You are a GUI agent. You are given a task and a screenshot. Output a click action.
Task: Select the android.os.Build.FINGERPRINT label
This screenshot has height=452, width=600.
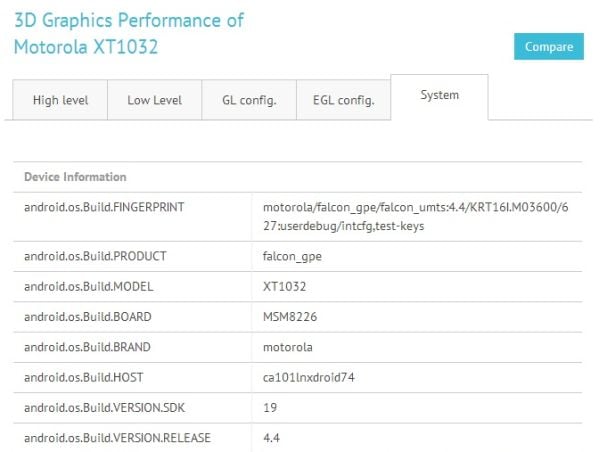tap(104, 207)
